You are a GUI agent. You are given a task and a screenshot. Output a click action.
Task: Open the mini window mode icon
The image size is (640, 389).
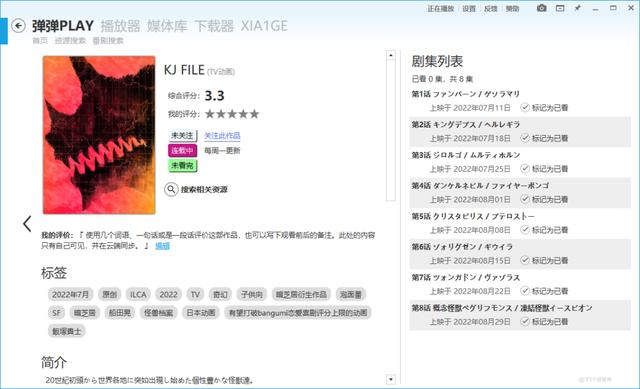click(x=560, y=8)
